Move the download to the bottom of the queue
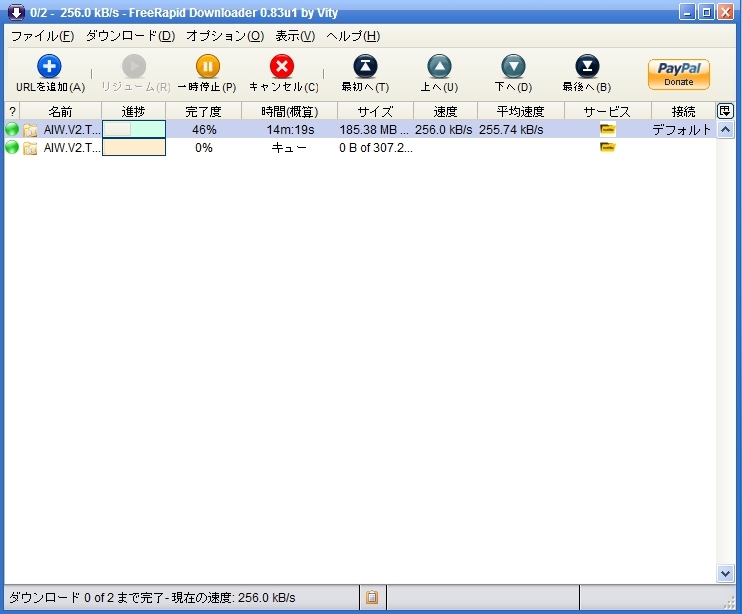The width and height of the screenshot is (742, 614). pyautogui.click(x=587, y=66)
